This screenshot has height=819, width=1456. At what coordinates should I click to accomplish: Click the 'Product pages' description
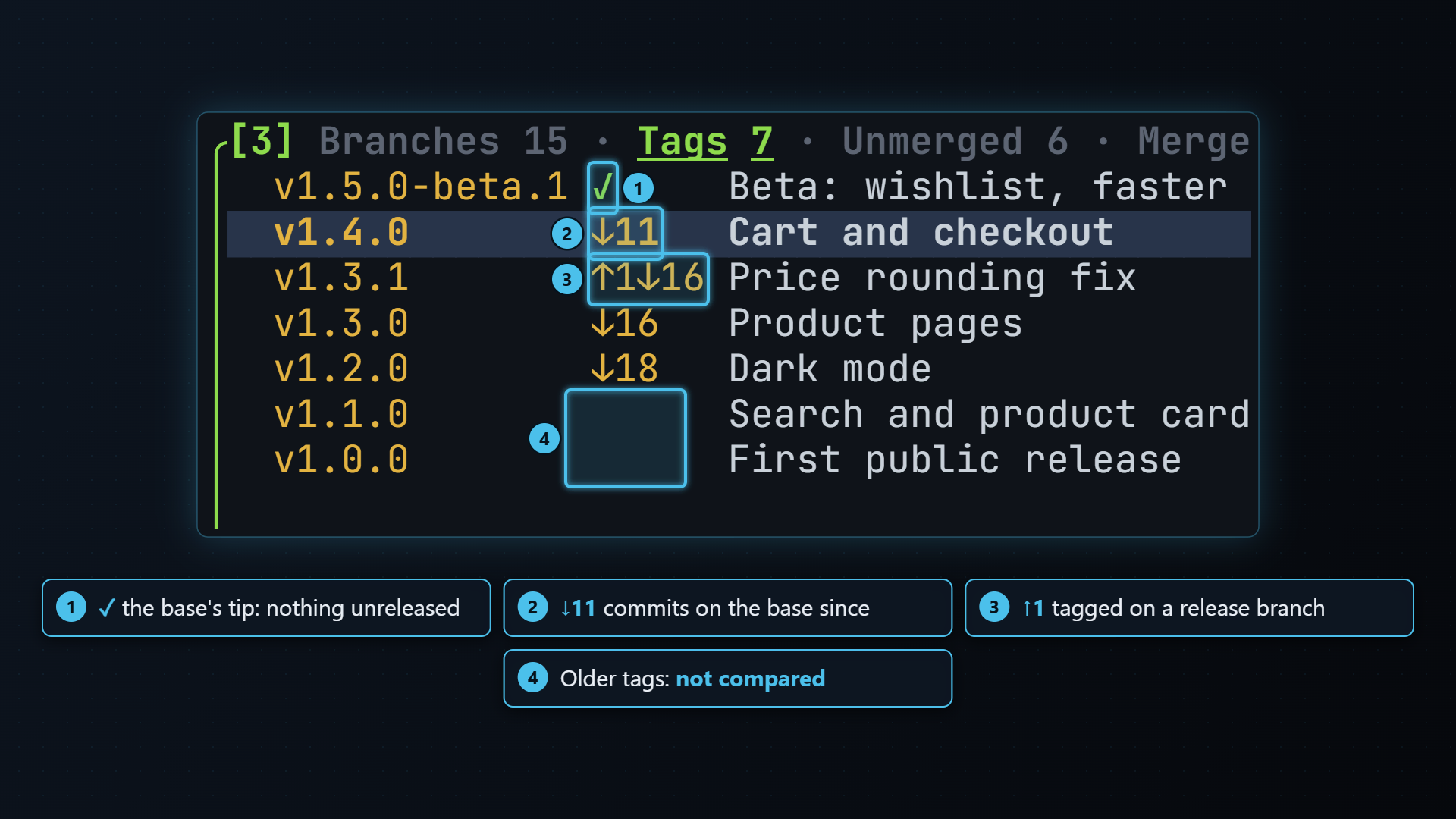click(876, 324)
